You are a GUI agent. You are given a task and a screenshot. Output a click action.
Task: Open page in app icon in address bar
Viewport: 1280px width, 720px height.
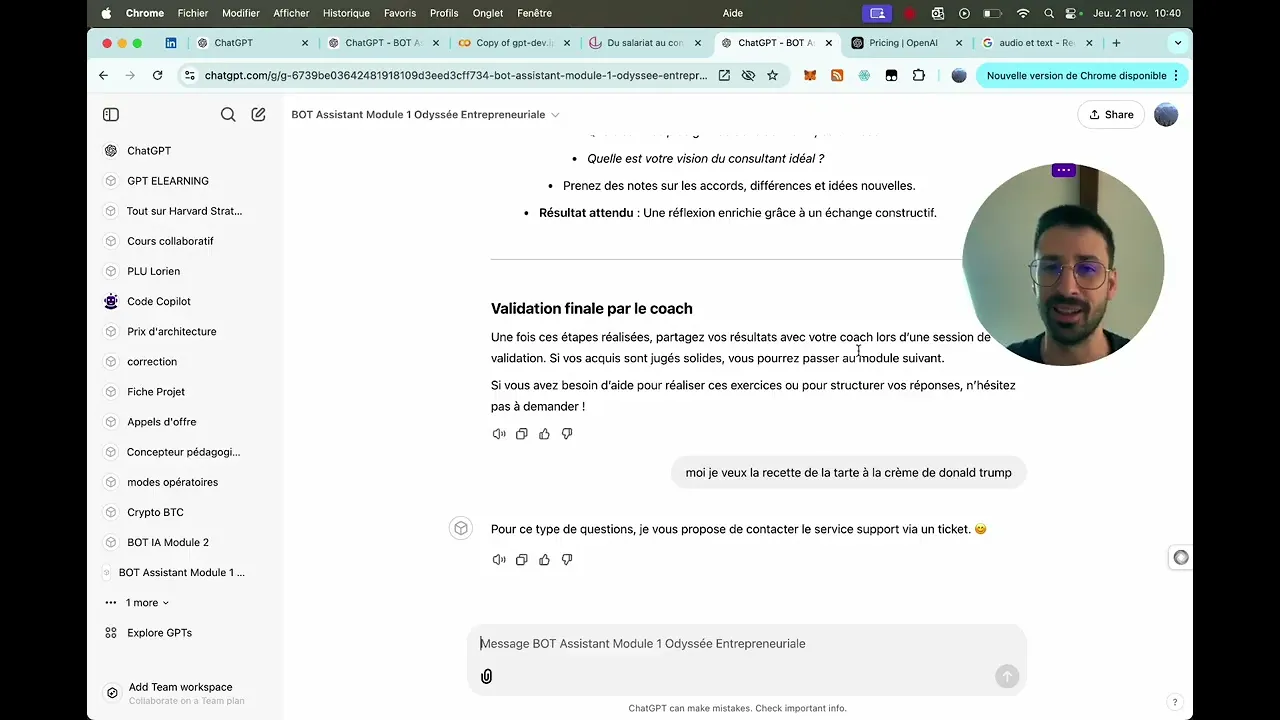724,75
